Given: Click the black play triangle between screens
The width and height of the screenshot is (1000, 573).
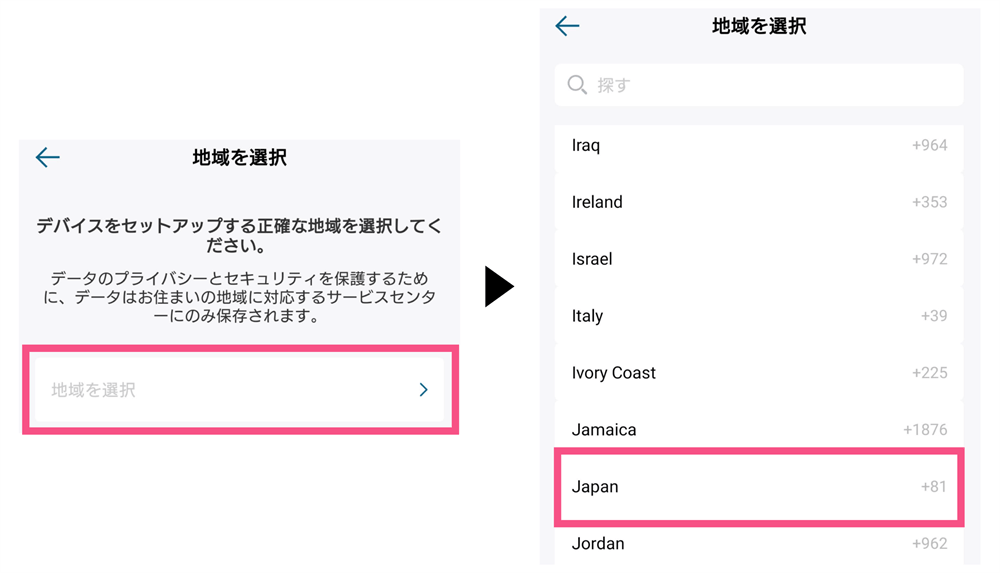Looking at the screenshot, I should (x=499, y=286).
